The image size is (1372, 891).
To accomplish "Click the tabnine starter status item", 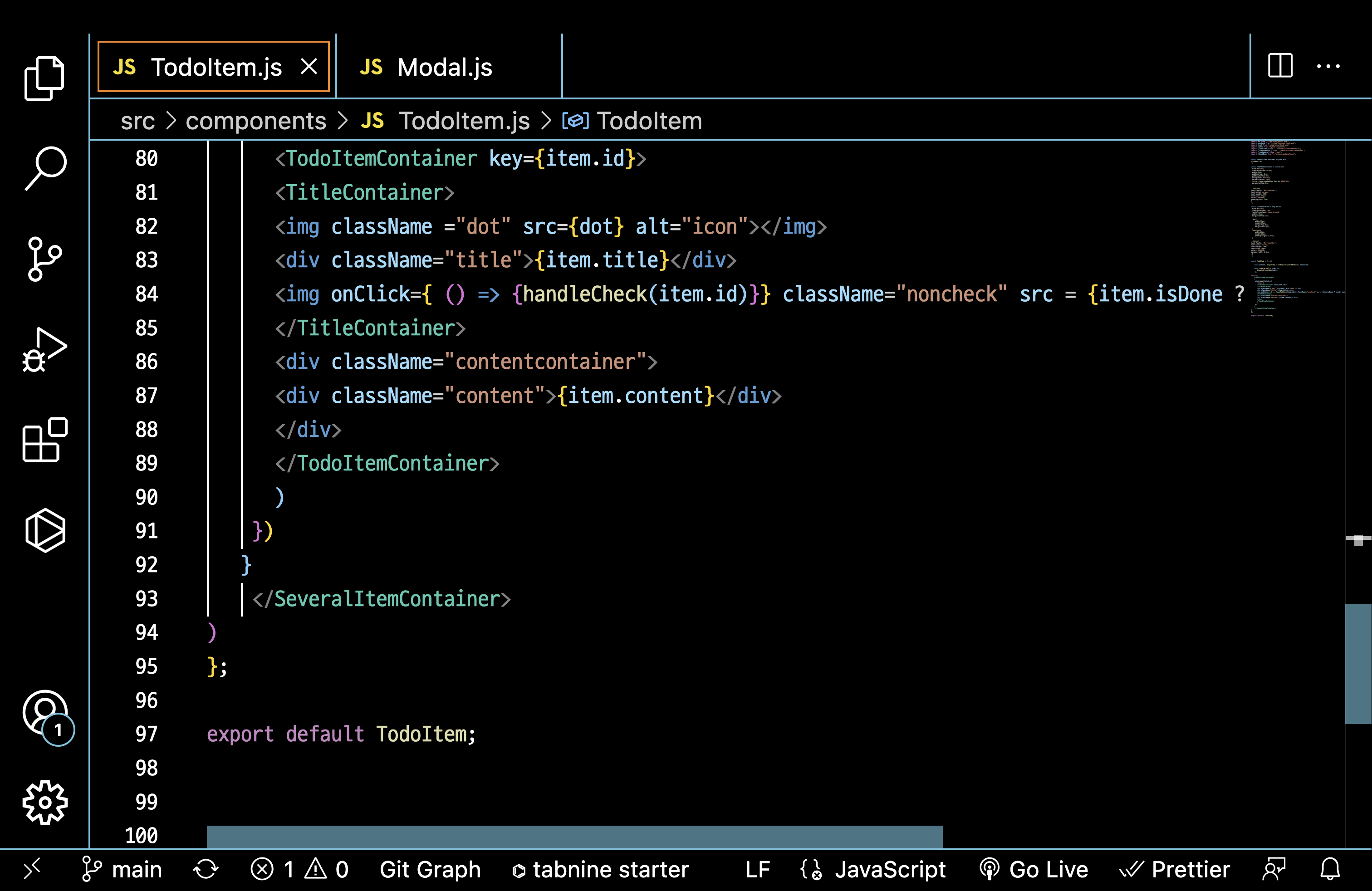I will click(x=600, y=869).
